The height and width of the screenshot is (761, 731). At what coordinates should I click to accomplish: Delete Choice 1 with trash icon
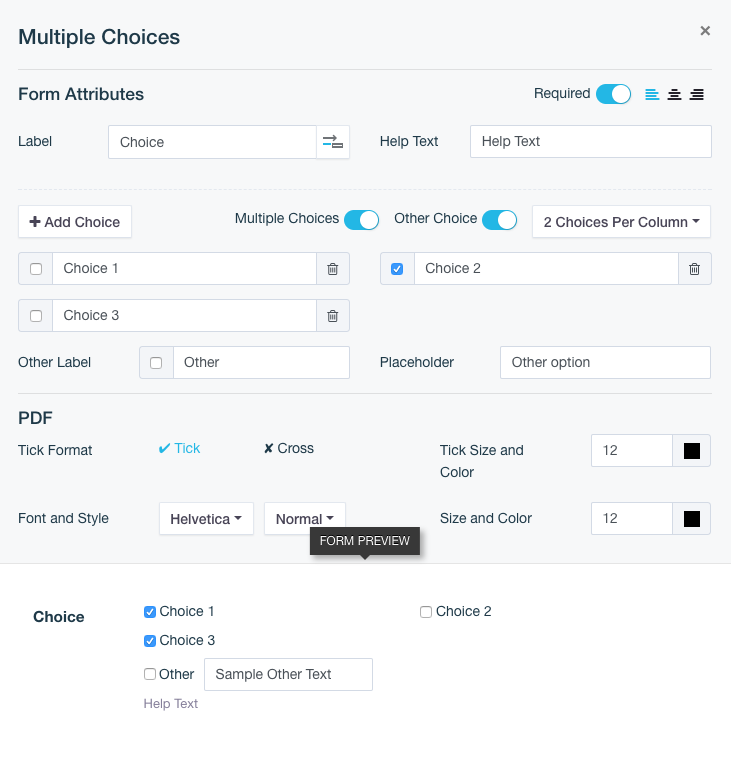pyautogui.click(x=333, y=269)
